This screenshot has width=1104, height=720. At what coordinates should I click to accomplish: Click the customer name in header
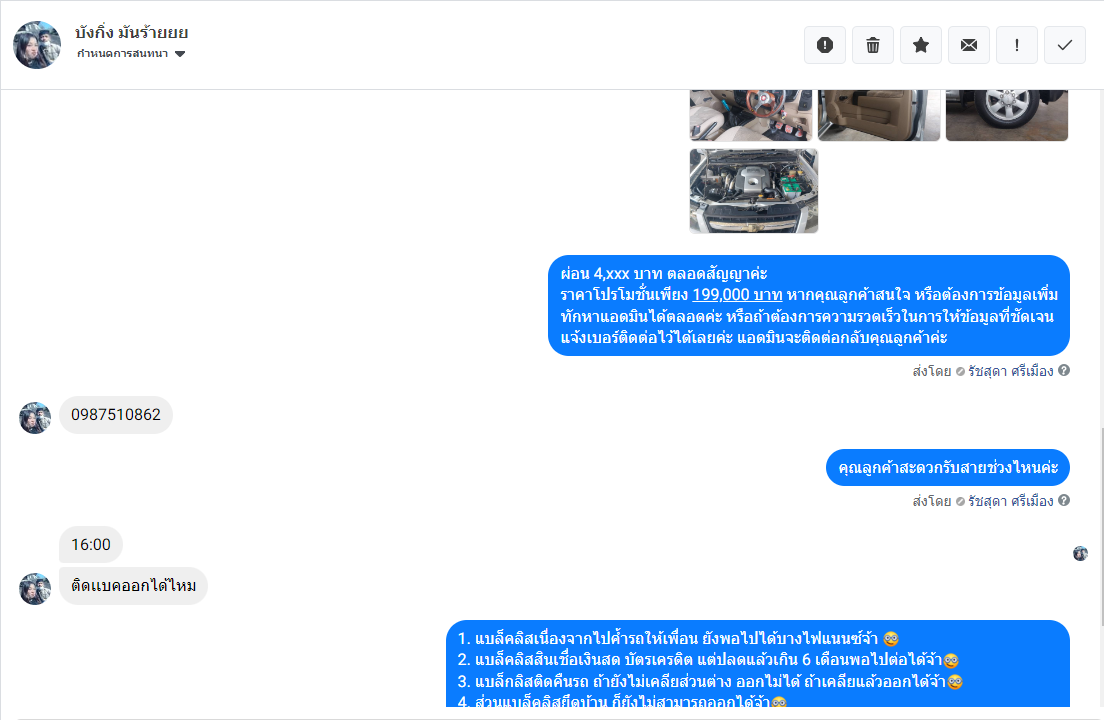pos(132,32)
